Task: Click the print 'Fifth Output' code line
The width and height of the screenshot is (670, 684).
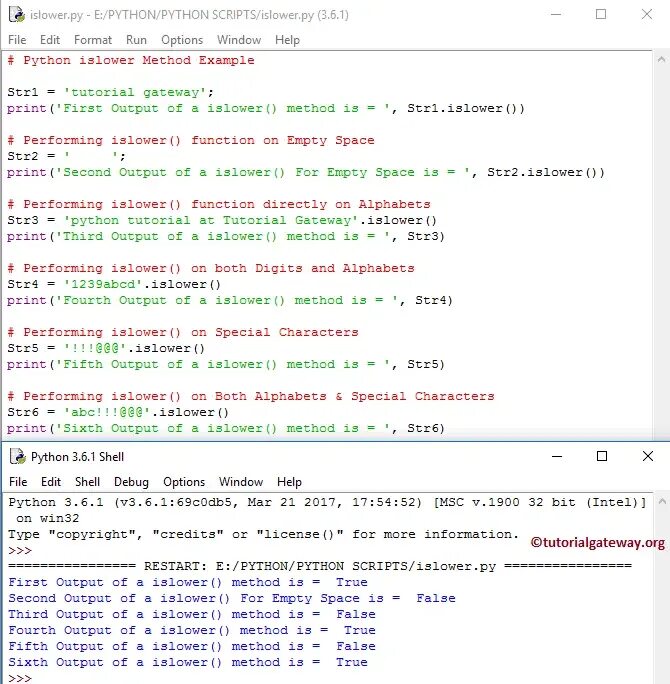Action: (226, 364)
